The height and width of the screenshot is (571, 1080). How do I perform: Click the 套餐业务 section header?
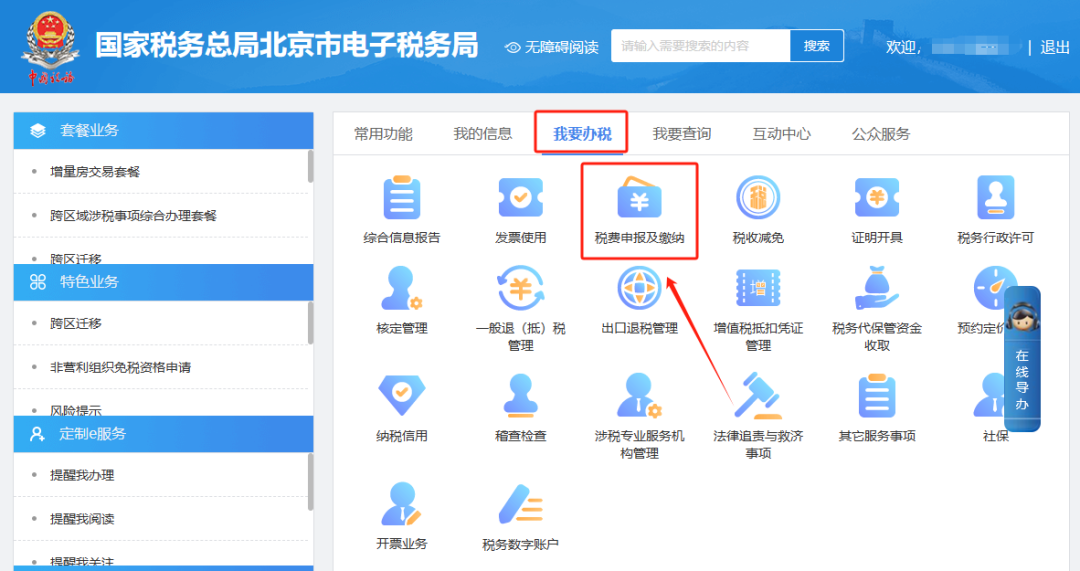163,130
